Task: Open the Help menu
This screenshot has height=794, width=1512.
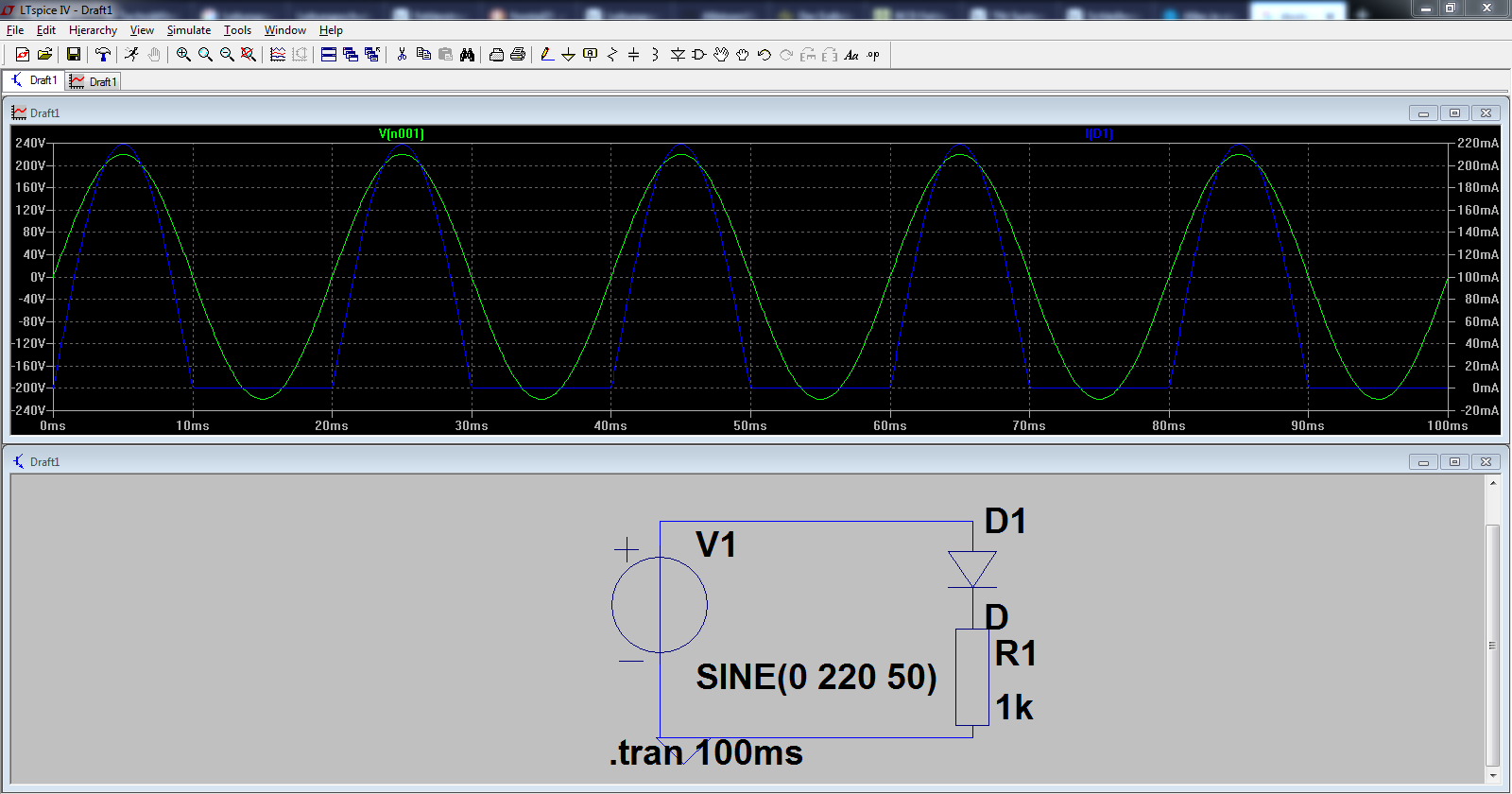Action: (331, 30)
